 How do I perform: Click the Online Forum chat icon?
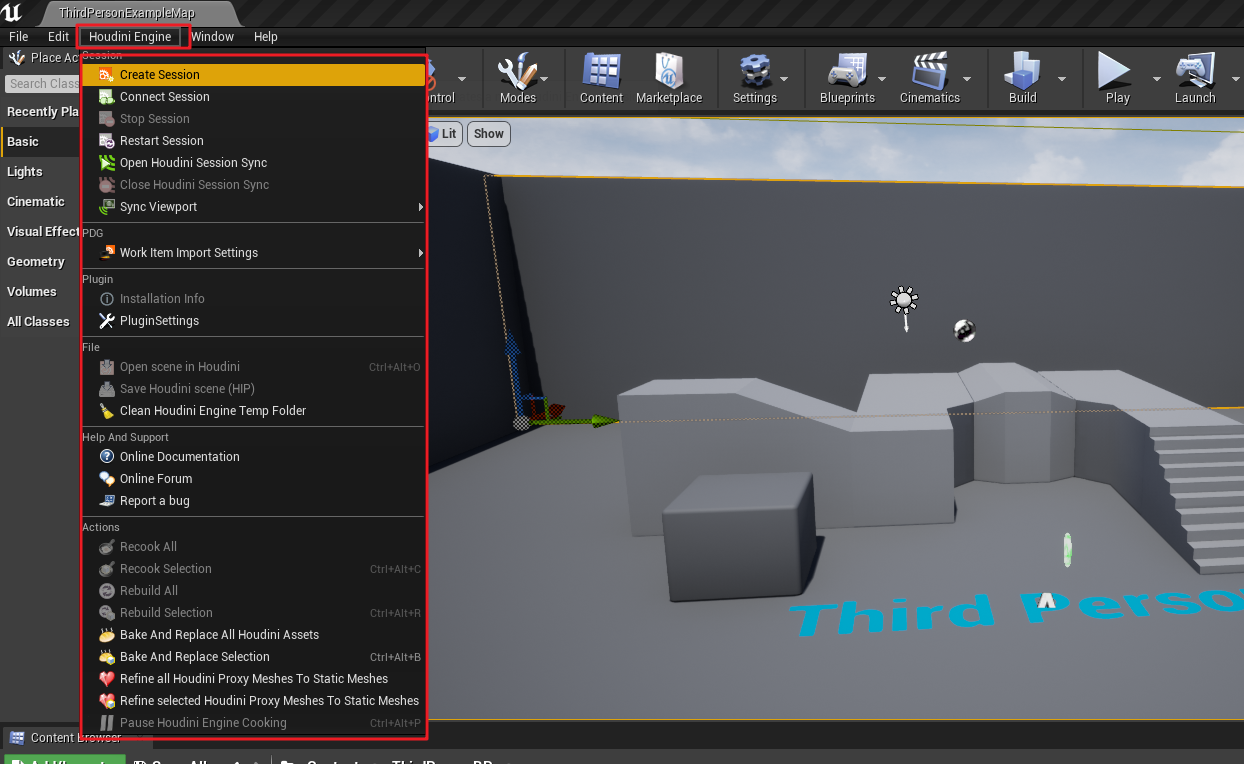tap(106, 479)
